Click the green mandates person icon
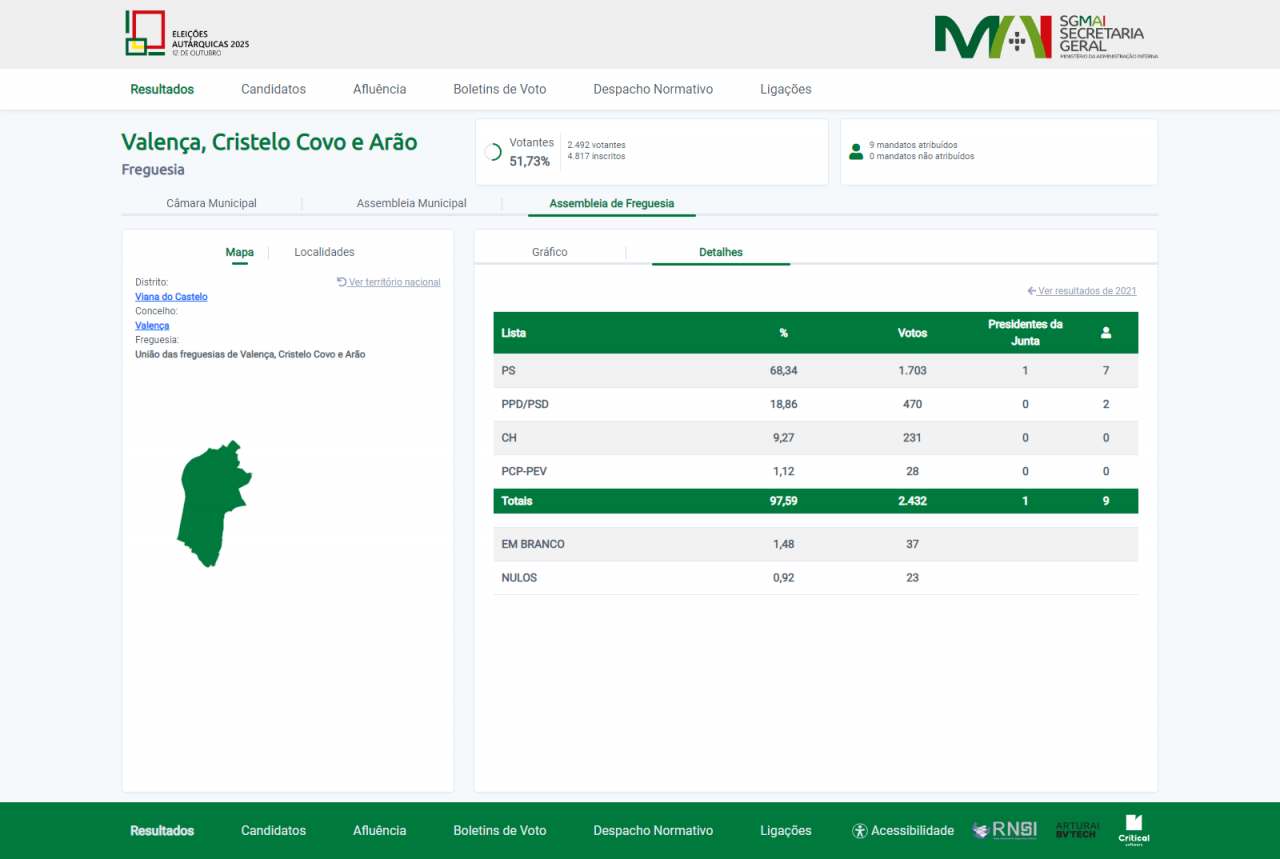This screenshot has height=859, width=1280. click(856, 152)
